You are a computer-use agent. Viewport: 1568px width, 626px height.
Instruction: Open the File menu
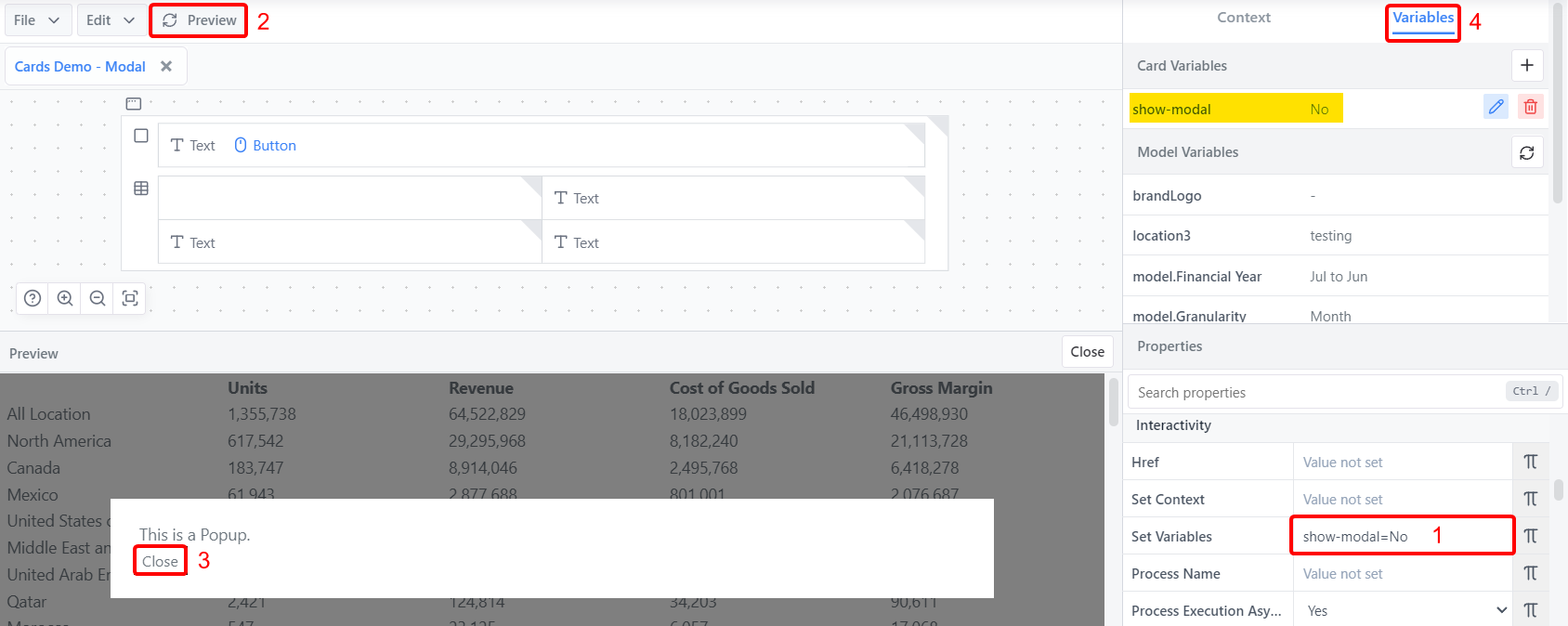pos(37,19)
